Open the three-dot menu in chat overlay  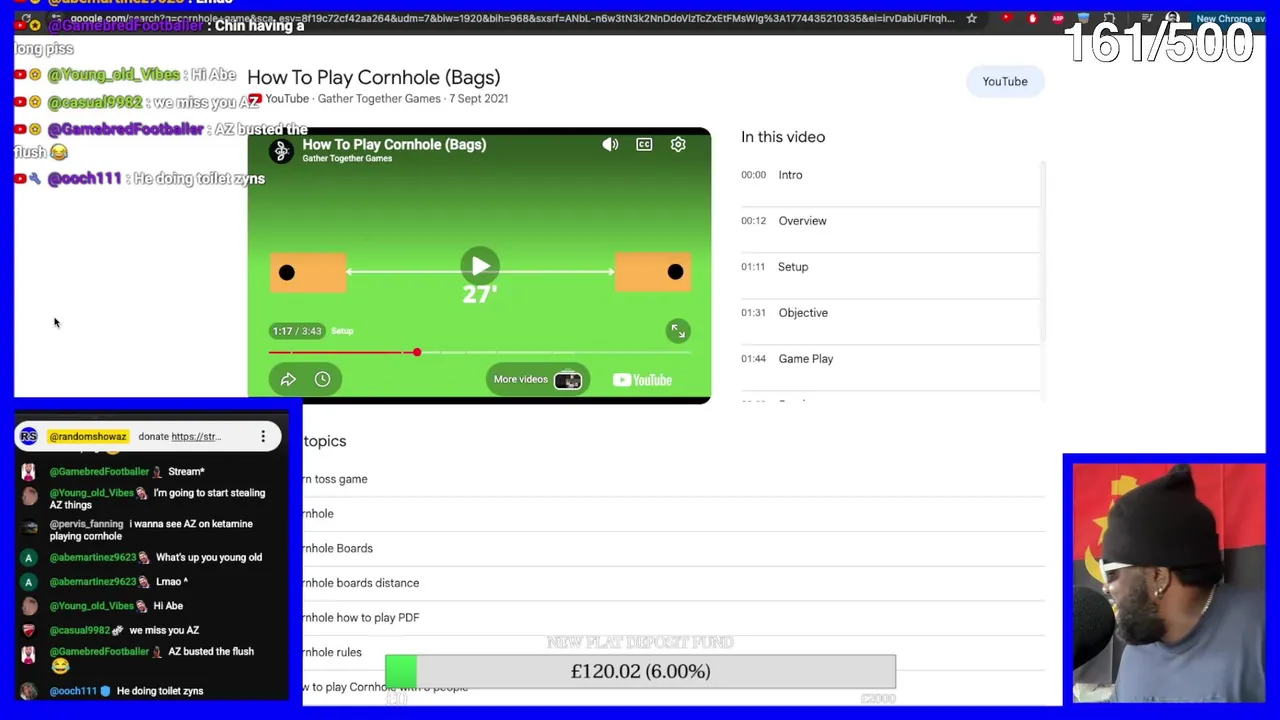263,437
